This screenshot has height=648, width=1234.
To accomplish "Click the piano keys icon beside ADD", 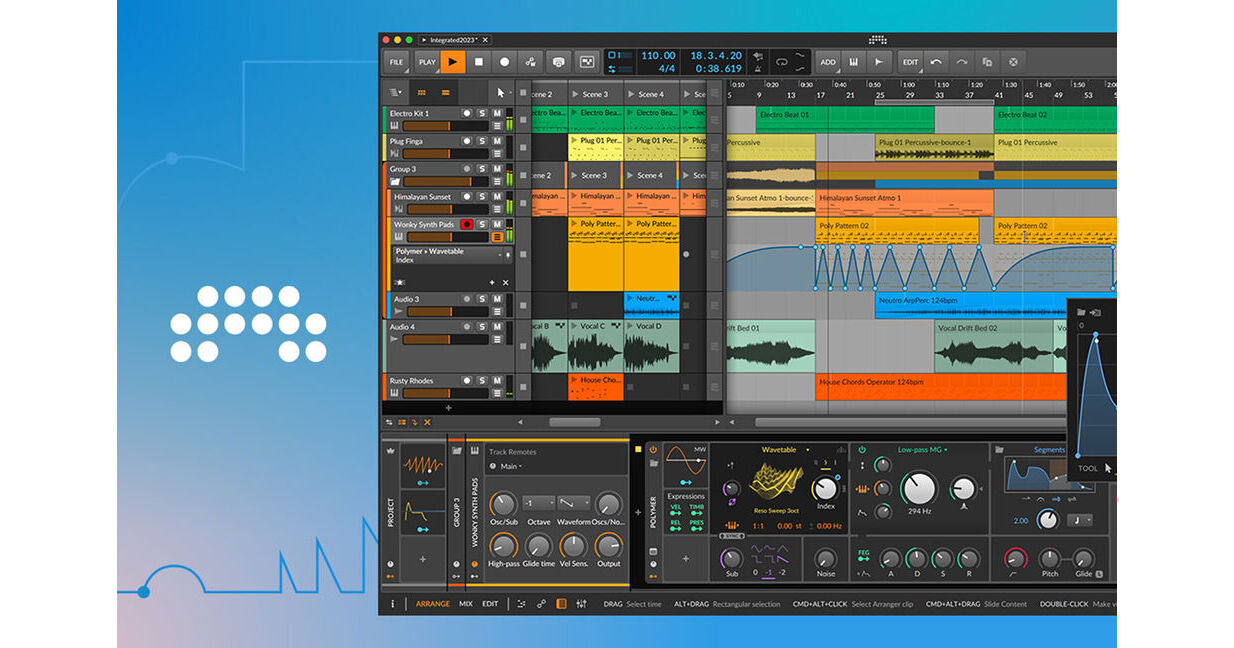I will pyautogui.click(x=854, y=62).
